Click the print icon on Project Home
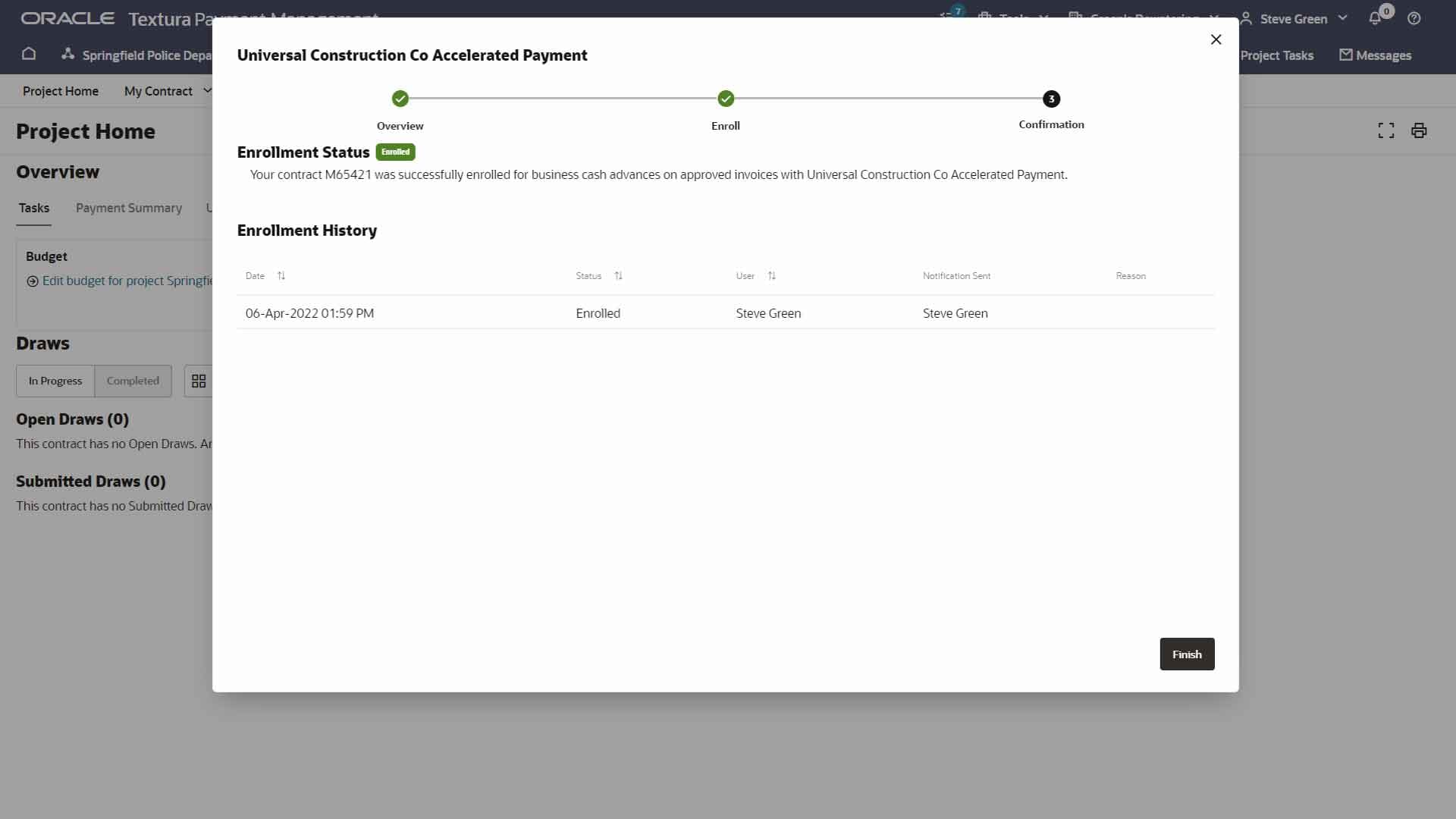The height and width of the screenshot is (819, 1456). tap(1419, 130)
